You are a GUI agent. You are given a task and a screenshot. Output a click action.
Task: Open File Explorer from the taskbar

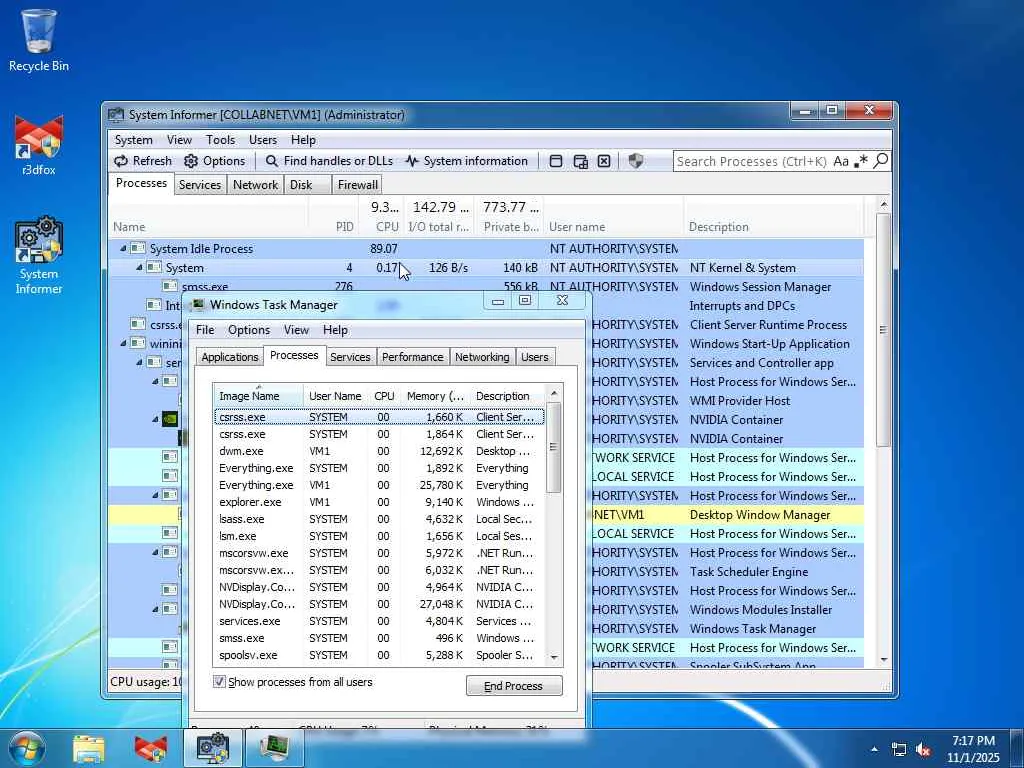pyautogui.click(x=89, y=748)
